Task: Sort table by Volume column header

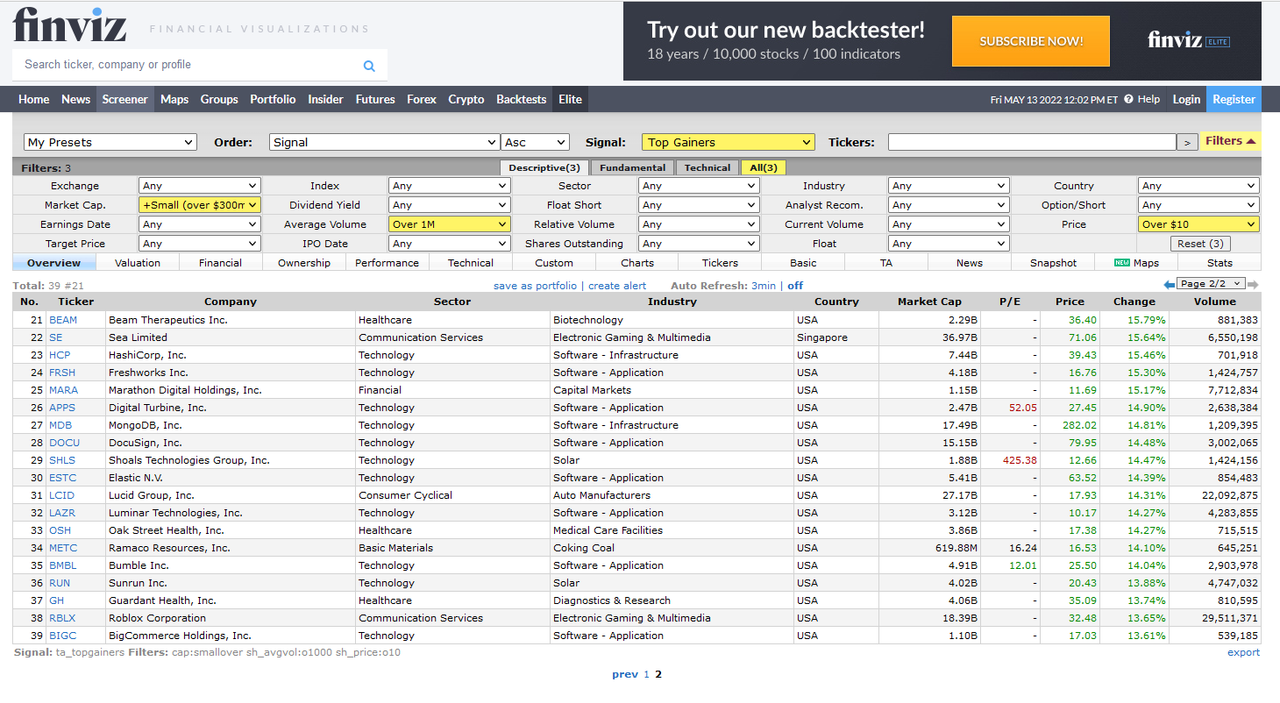Action: (x=1214, y=301)
